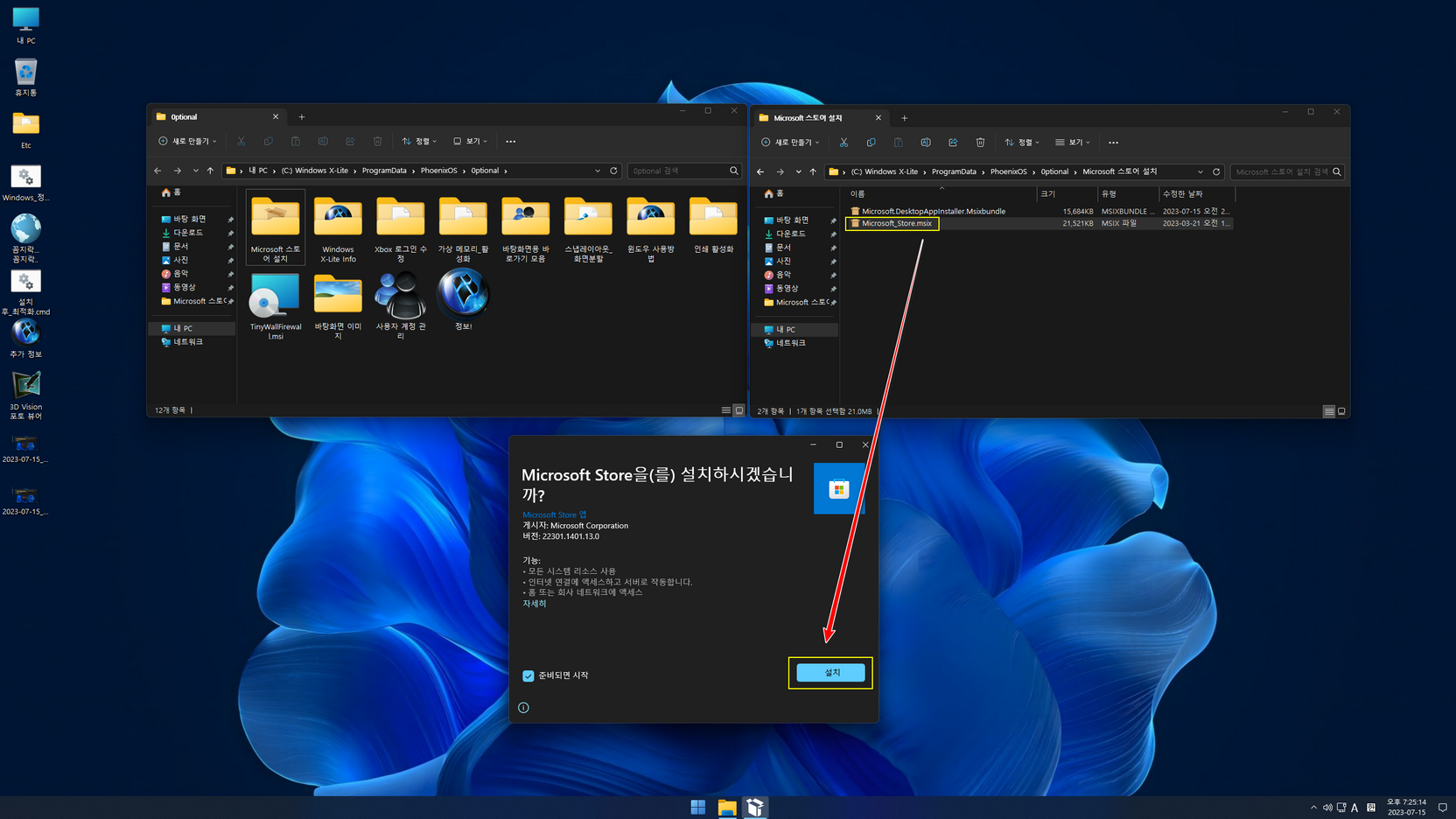Open 다운로드 in the Optional window sidebar
The height and width of the screenshot is (819, 1456).
coord(188,233)
